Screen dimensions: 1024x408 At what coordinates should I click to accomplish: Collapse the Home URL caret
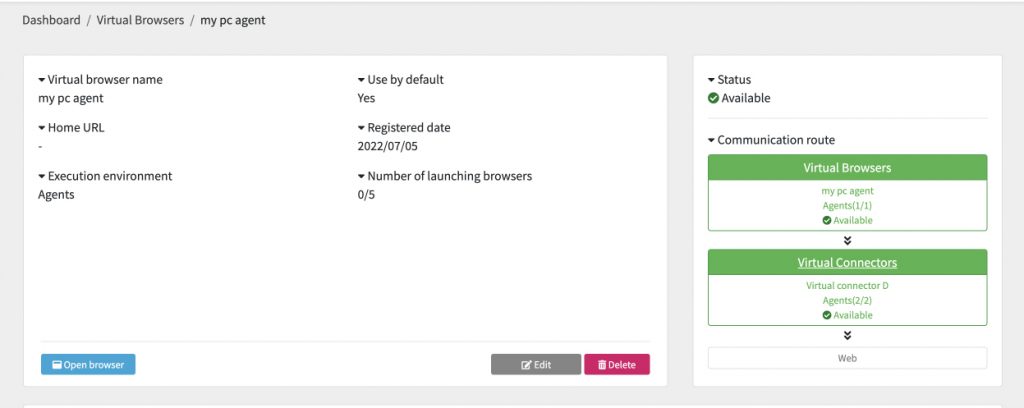pos(42,128)
